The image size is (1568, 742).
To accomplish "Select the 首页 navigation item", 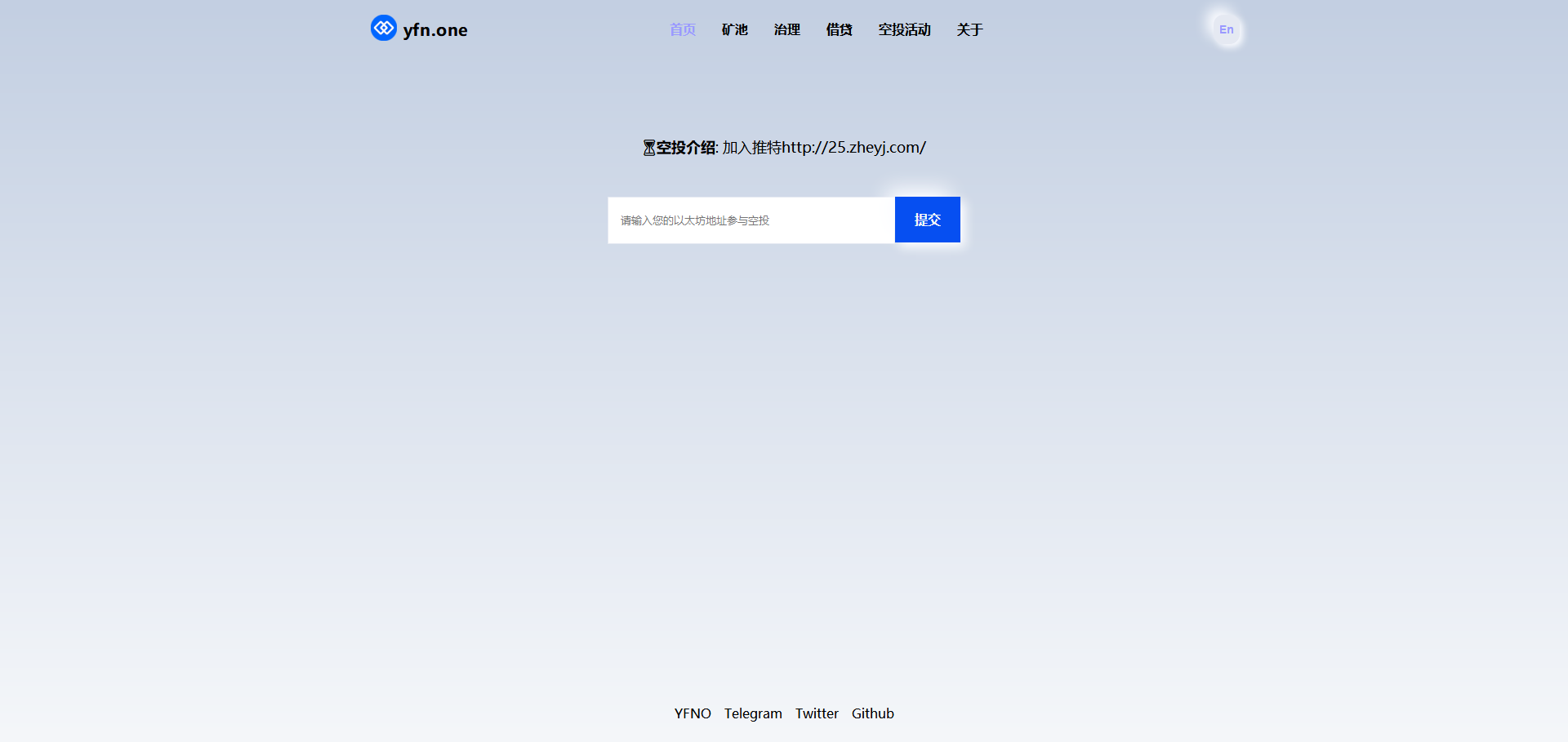I will [682, 29].
